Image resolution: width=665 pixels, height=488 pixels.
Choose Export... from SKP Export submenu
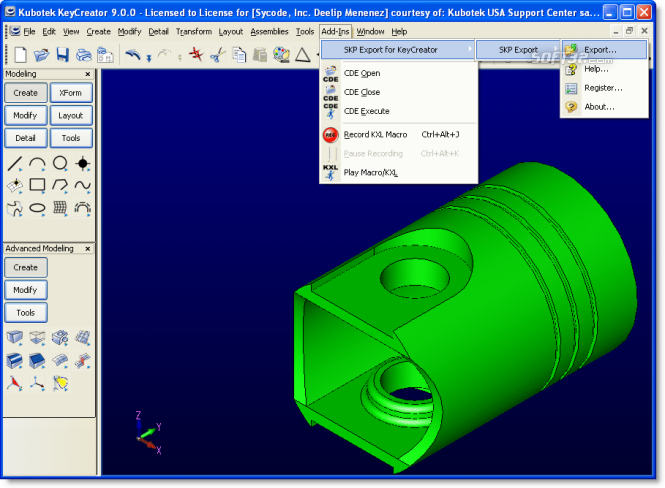pyautogui.click(x=604, y=50)
